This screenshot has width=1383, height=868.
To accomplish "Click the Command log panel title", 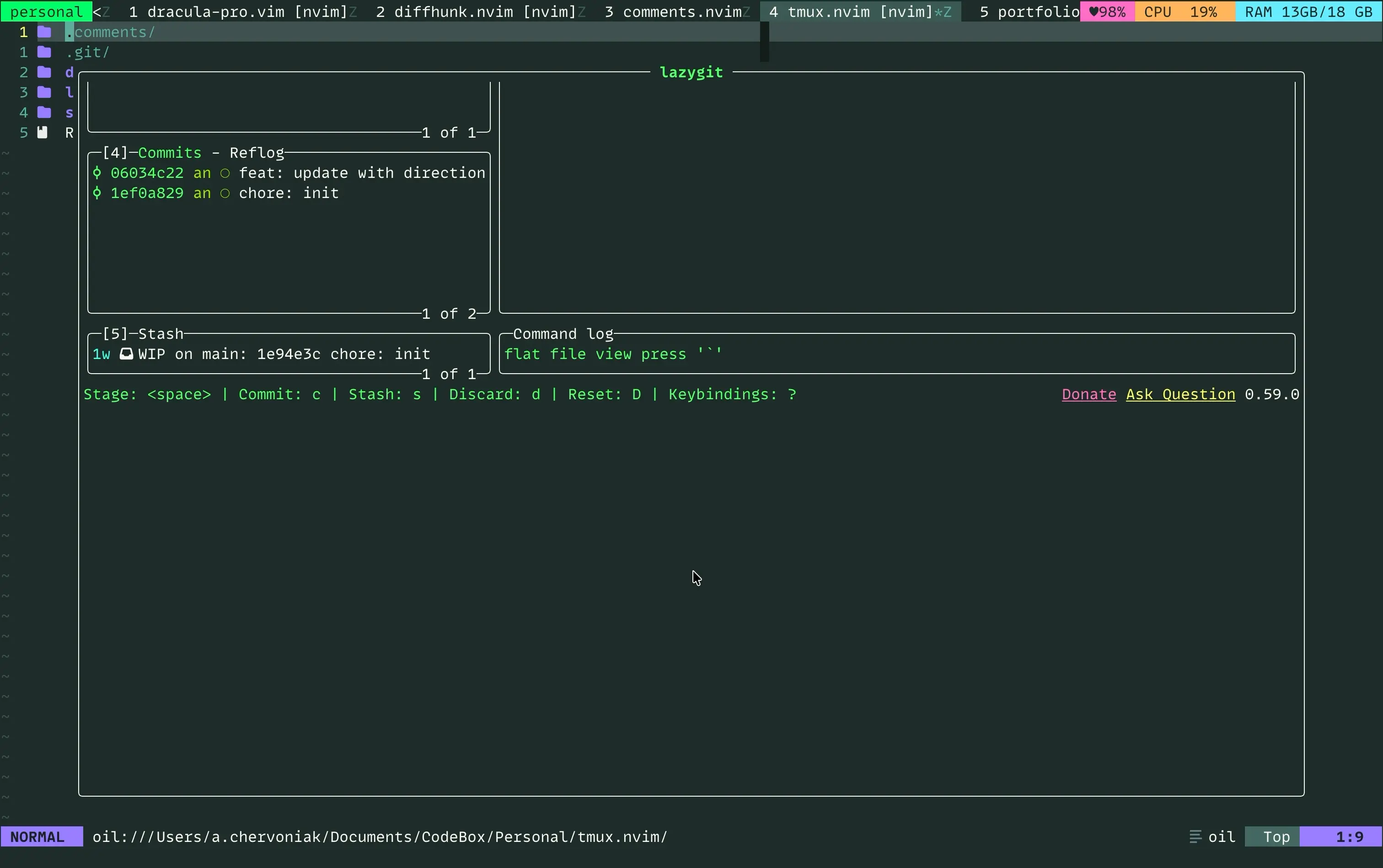I will tap(563, 333).
